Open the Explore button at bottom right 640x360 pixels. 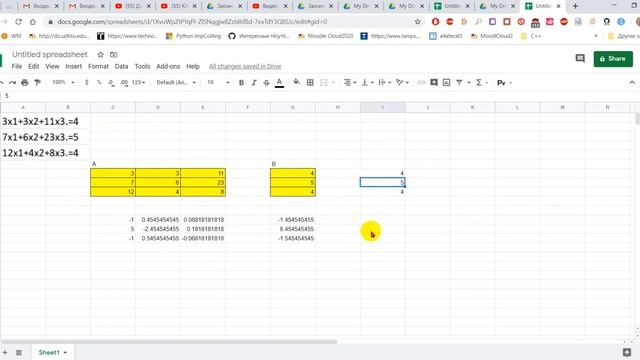(627, 352)
